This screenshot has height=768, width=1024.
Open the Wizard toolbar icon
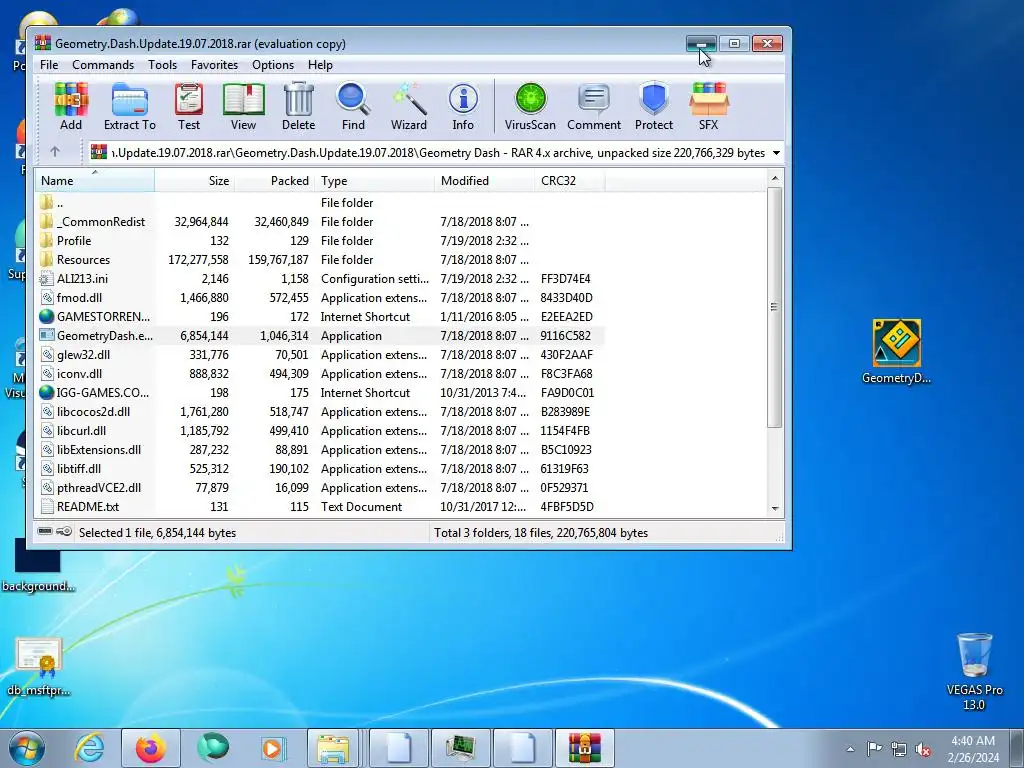point(409,106)
